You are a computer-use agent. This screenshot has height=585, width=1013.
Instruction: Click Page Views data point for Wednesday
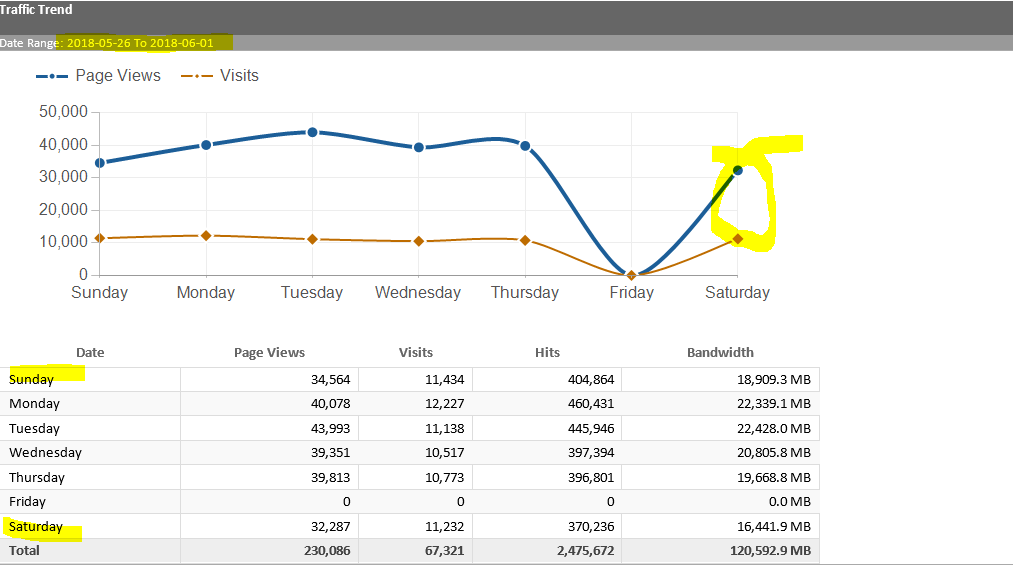(x=418, y=147)
